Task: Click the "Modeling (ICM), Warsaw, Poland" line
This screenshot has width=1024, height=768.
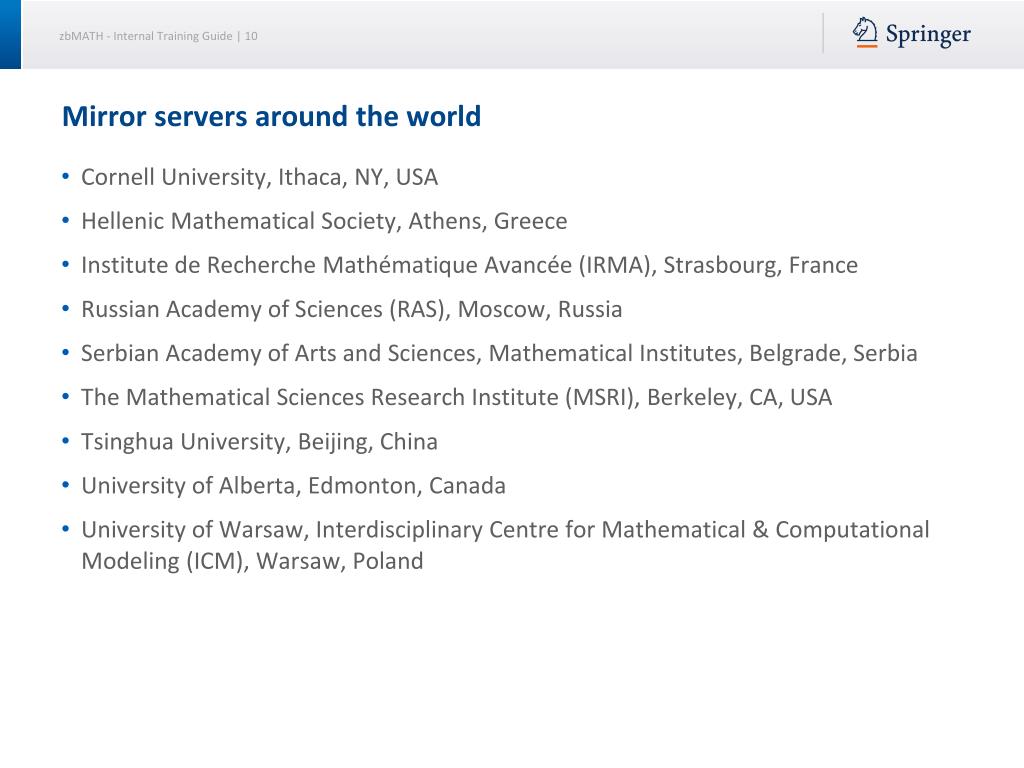Action: click(x=252, y=562)
